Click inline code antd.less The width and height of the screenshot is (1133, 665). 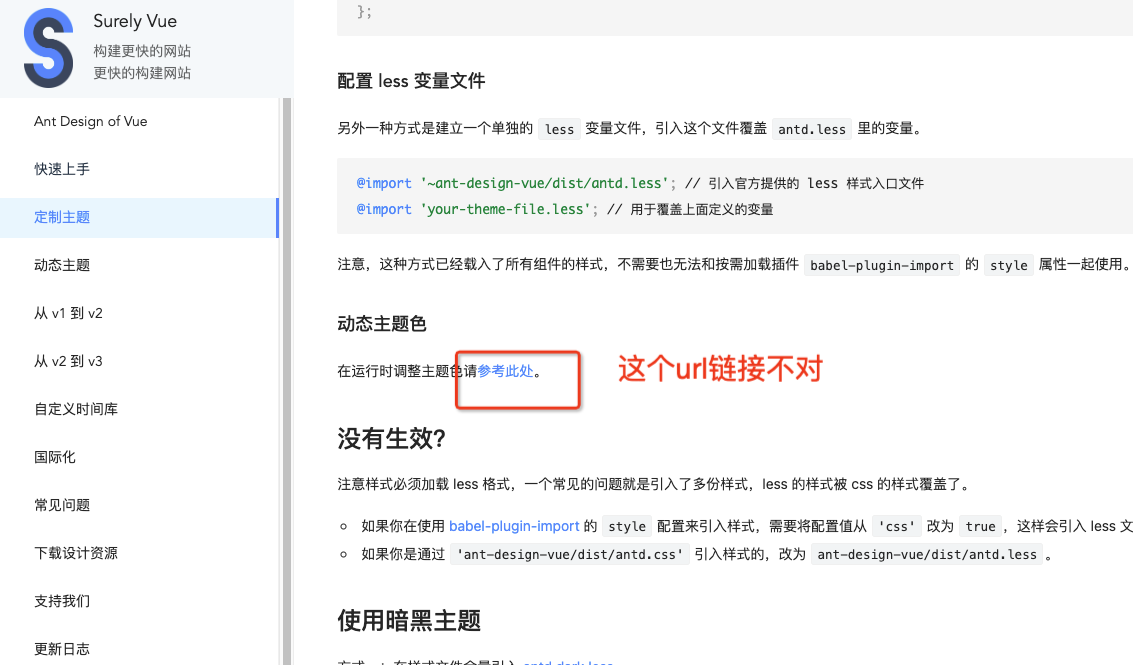coord(812,129)
